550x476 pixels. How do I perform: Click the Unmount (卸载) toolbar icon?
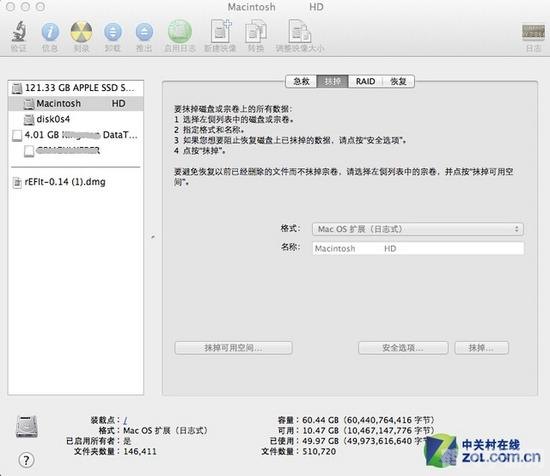pyautogui.click(x=113, y=32)
